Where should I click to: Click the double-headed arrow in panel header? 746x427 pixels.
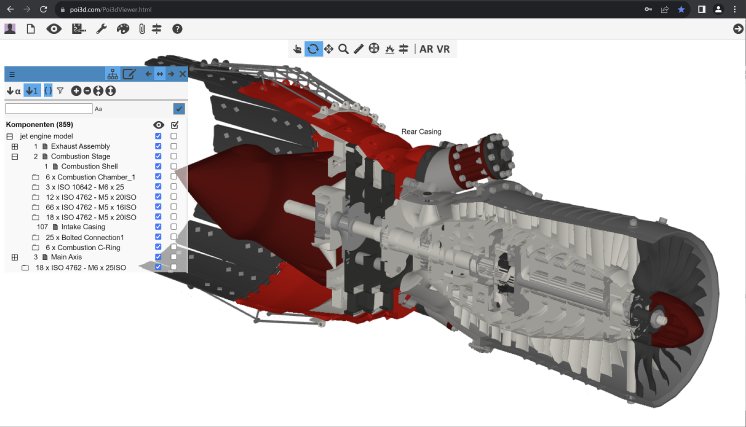160,74
